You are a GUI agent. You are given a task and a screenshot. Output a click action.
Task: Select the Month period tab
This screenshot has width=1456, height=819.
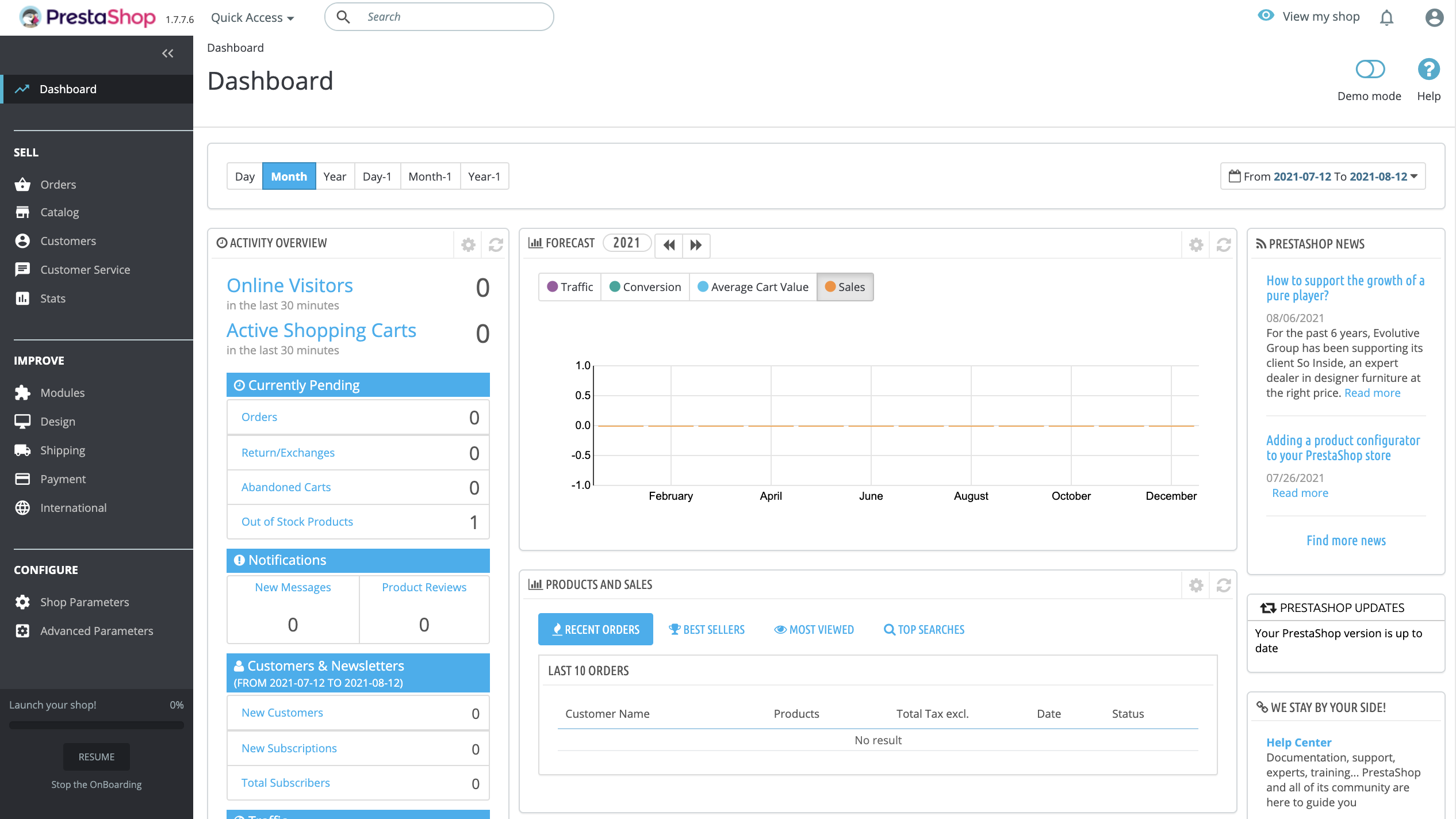click(289, 177)
